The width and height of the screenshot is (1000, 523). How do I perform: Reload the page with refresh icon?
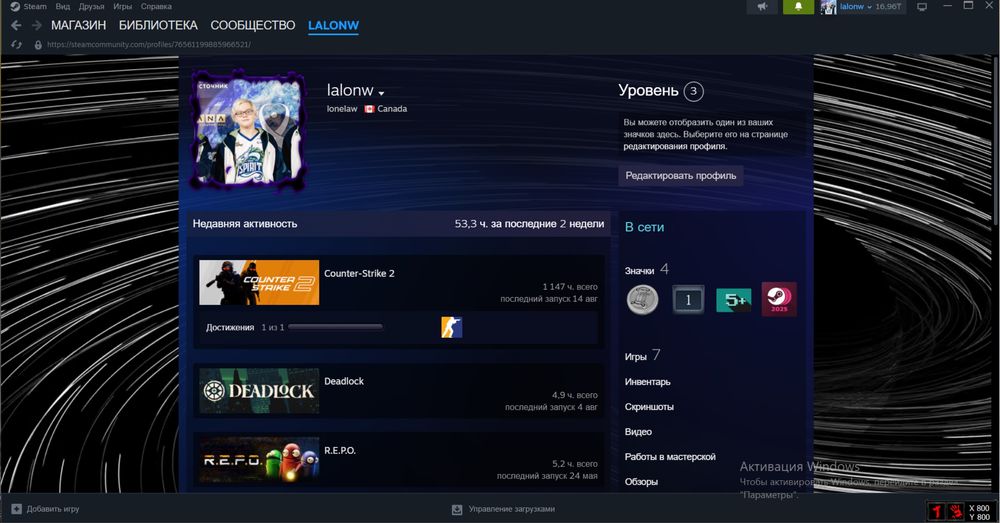tap(17, 45)
